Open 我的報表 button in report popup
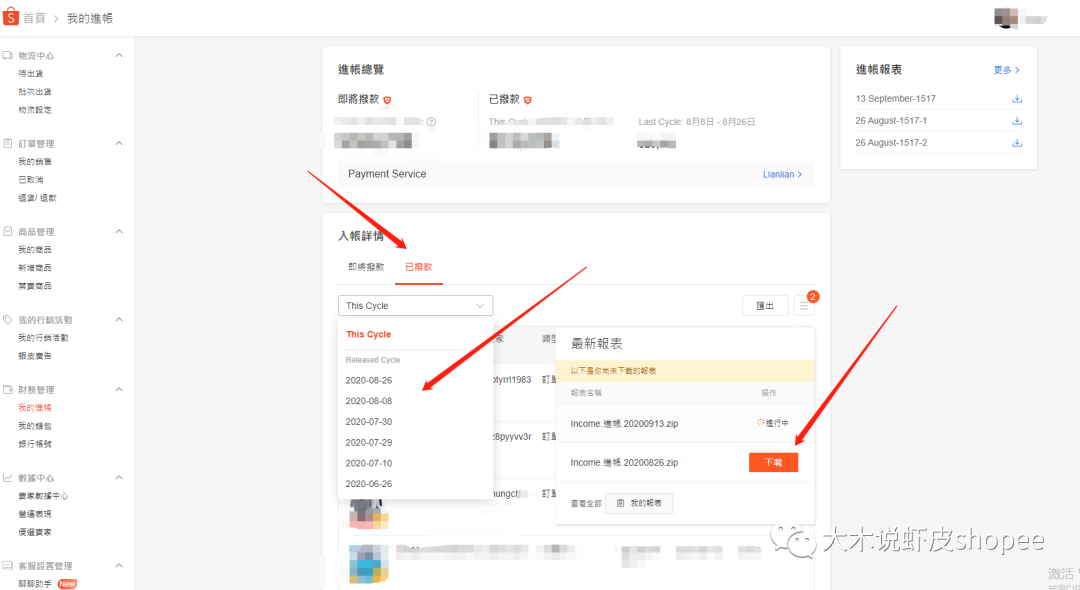The width and height of the screenshot is (1080, 590). coord(639,503)
